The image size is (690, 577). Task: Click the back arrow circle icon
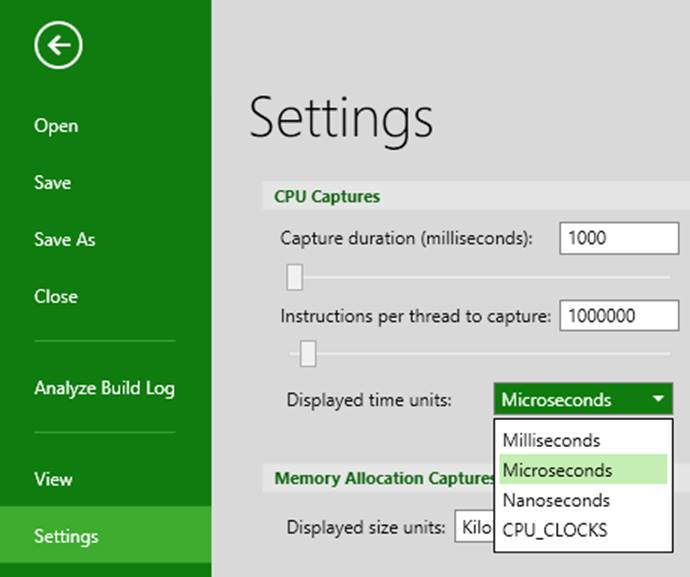coord(58,45)
